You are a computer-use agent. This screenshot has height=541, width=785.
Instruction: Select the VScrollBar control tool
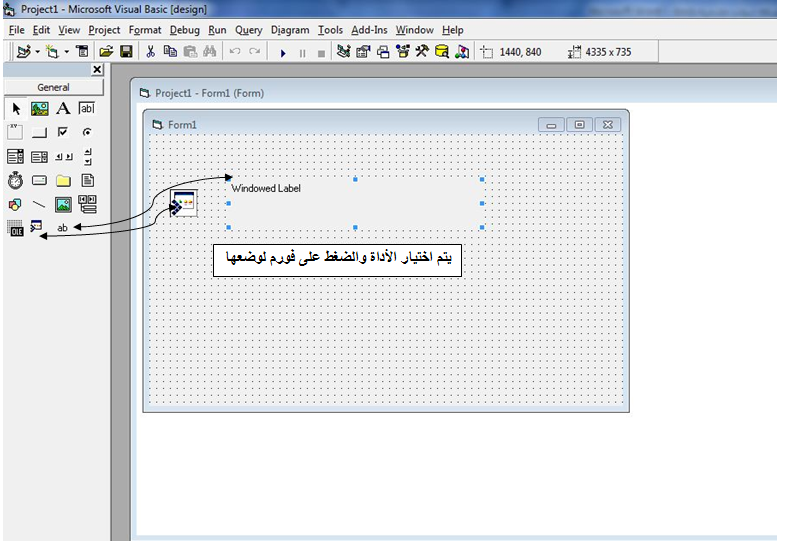[88, 156]
